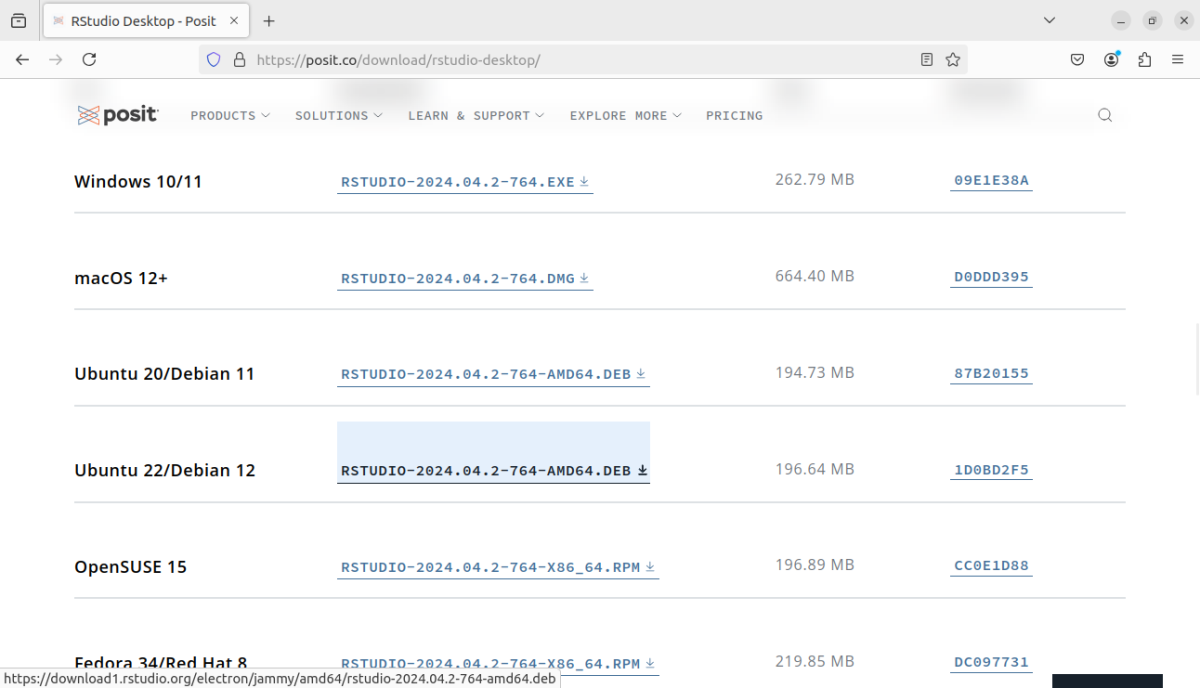The width and height of the screenshot is (1200, 688).
Task: Go to the Pricing page
Action: [x=734, y=116]
